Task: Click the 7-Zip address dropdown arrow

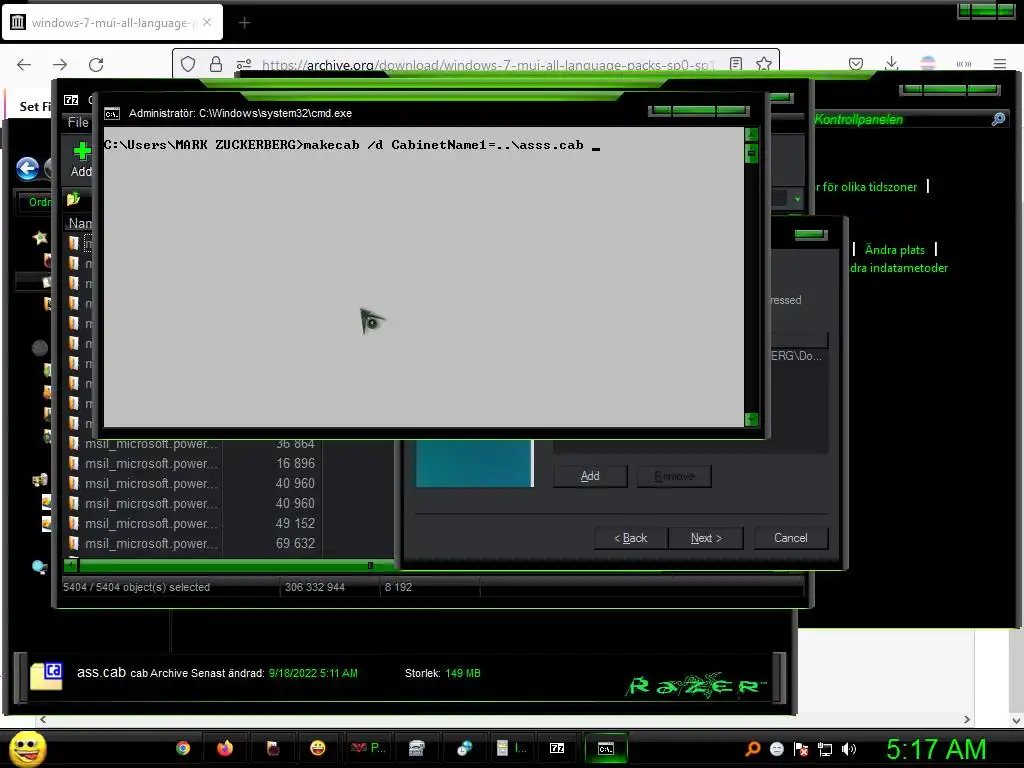Action: click(x=797, y=199)
